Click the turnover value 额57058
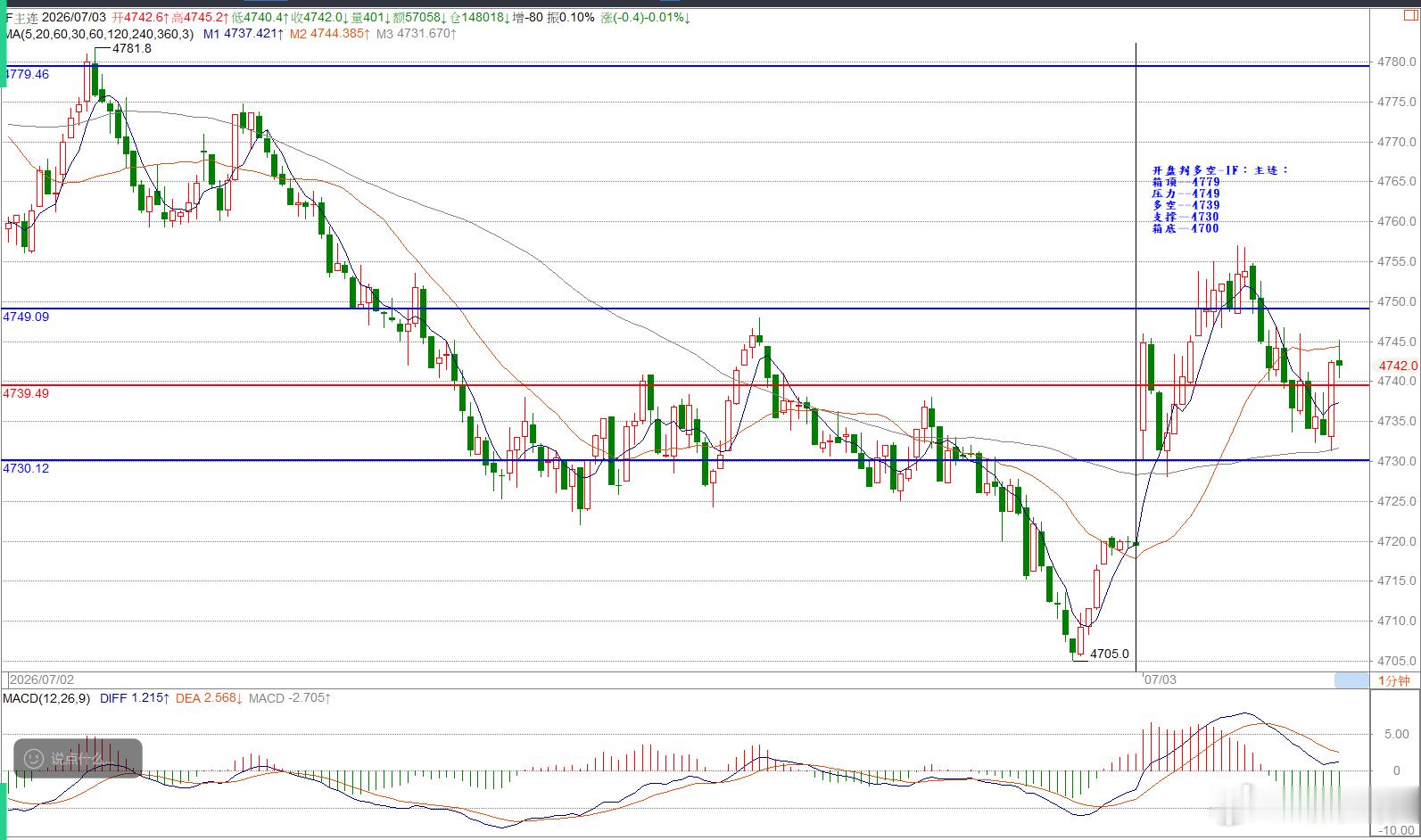Viewport: 1421px width, 840px height. coord(419,17)
